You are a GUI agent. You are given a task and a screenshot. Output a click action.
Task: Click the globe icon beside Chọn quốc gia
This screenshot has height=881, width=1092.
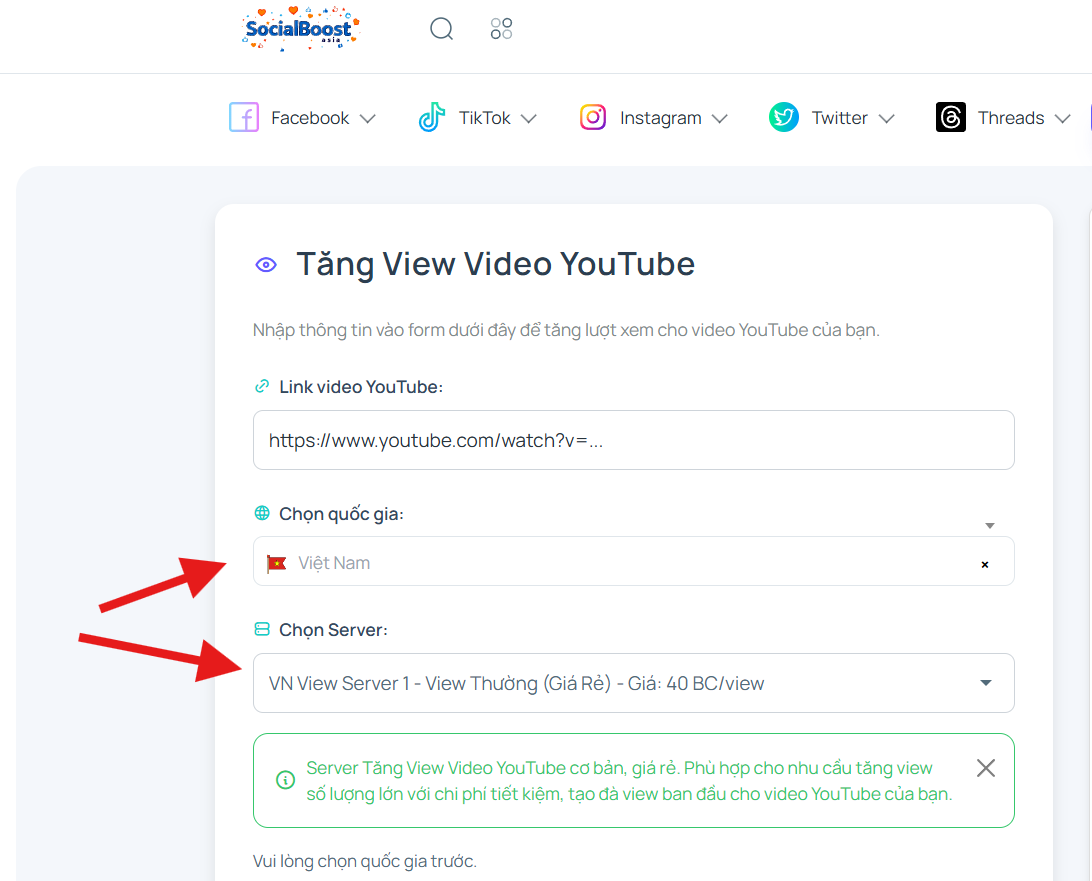click(262, 513)
